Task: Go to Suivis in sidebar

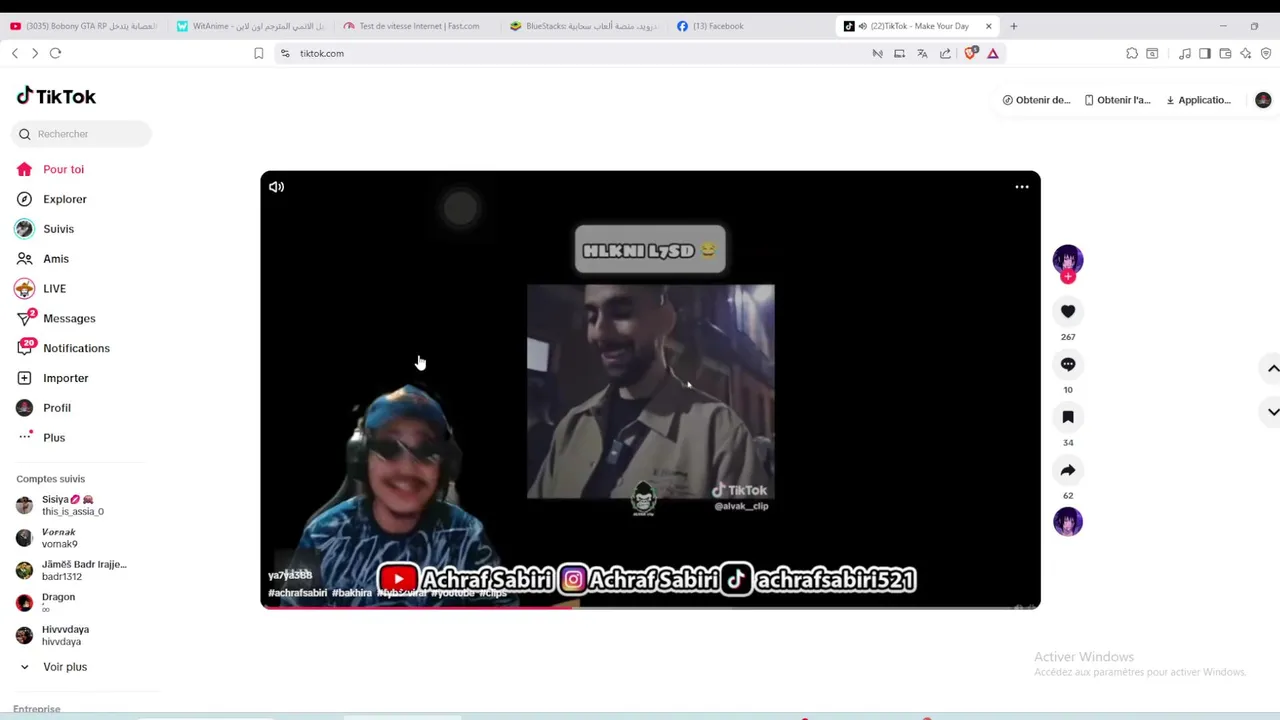Action: pyautogui.click(x=58, y=229)
